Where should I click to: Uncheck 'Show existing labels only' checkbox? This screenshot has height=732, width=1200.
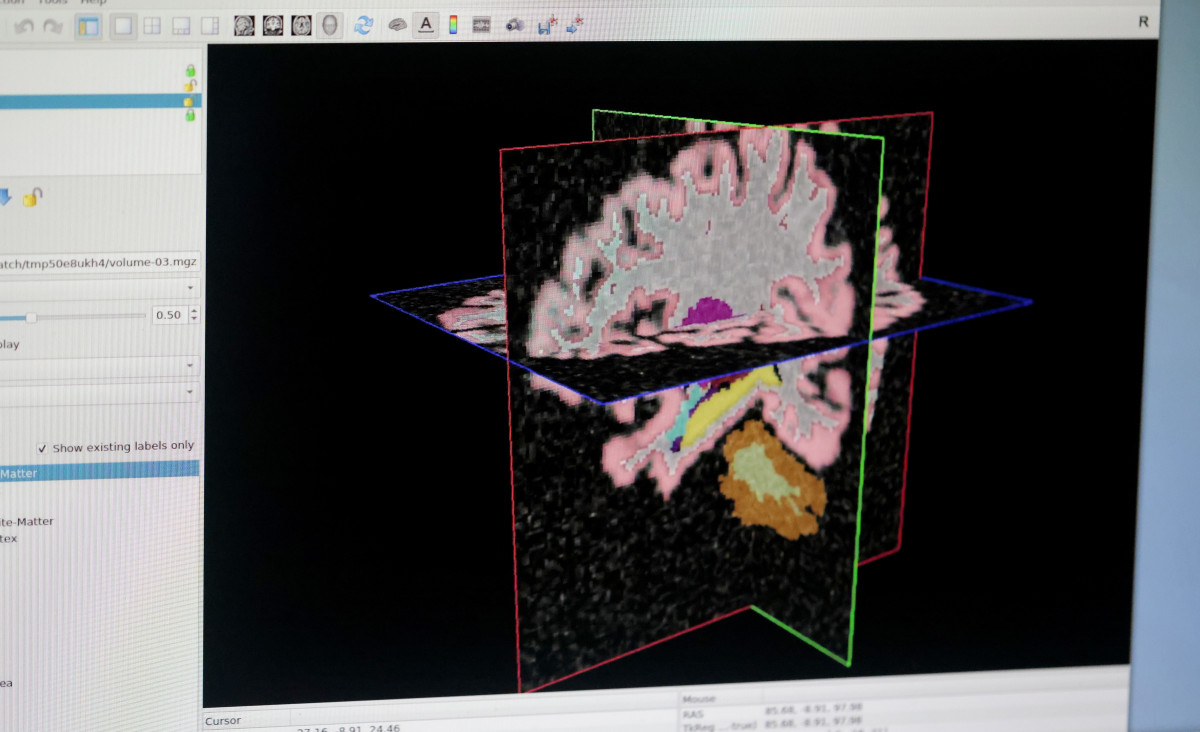42,448
